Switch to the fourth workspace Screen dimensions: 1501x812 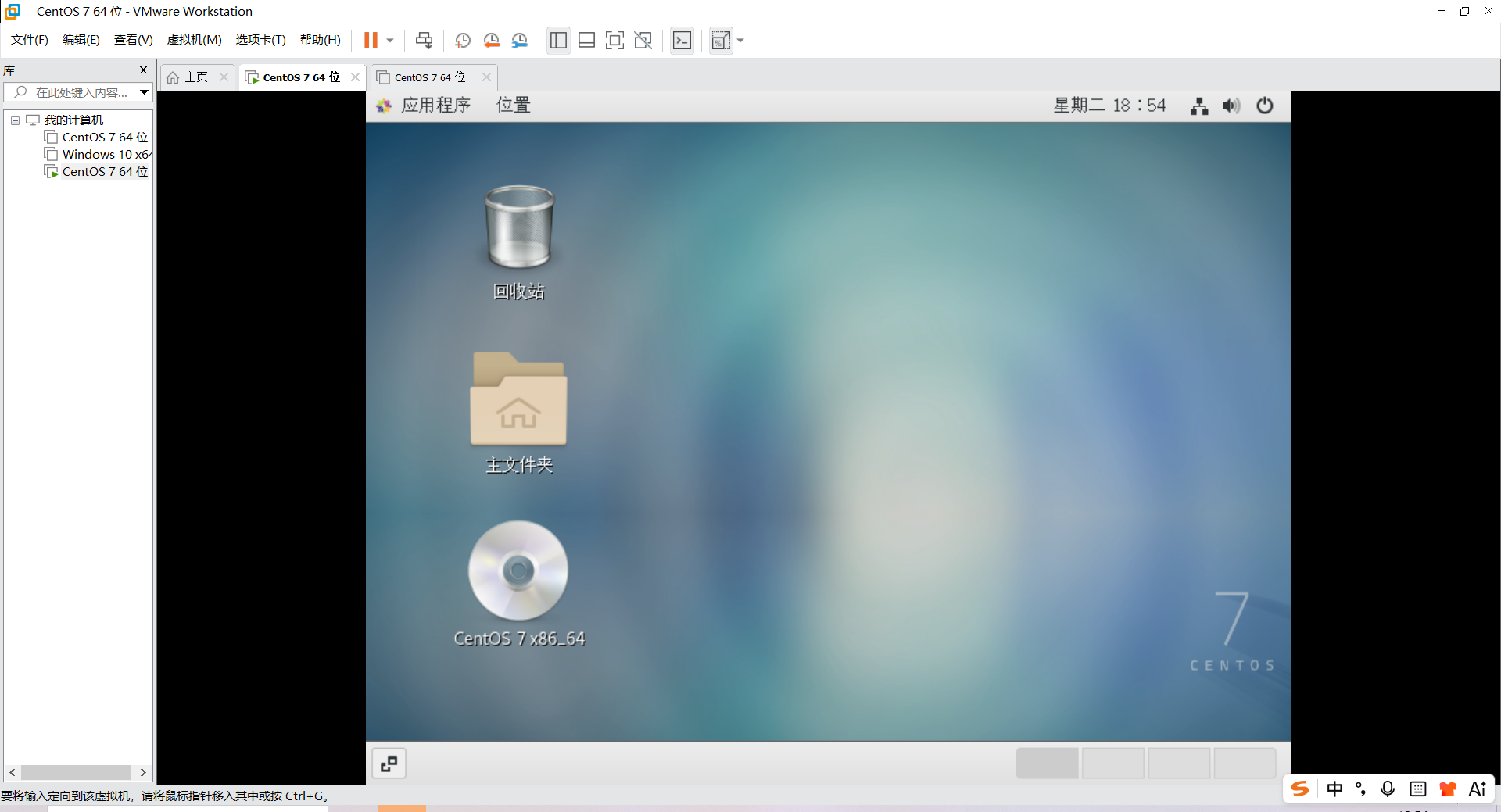click(x=1245, y=763)
